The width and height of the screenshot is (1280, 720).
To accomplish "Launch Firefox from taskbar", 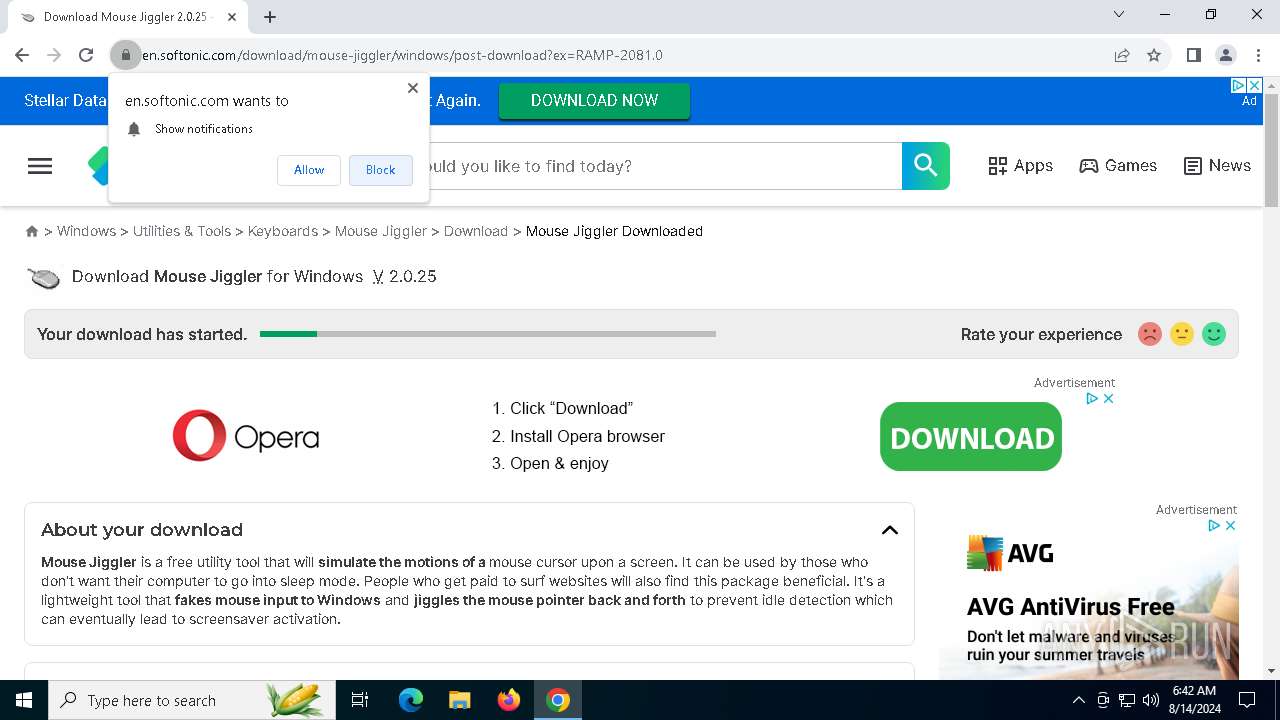I will coord(509,700).
